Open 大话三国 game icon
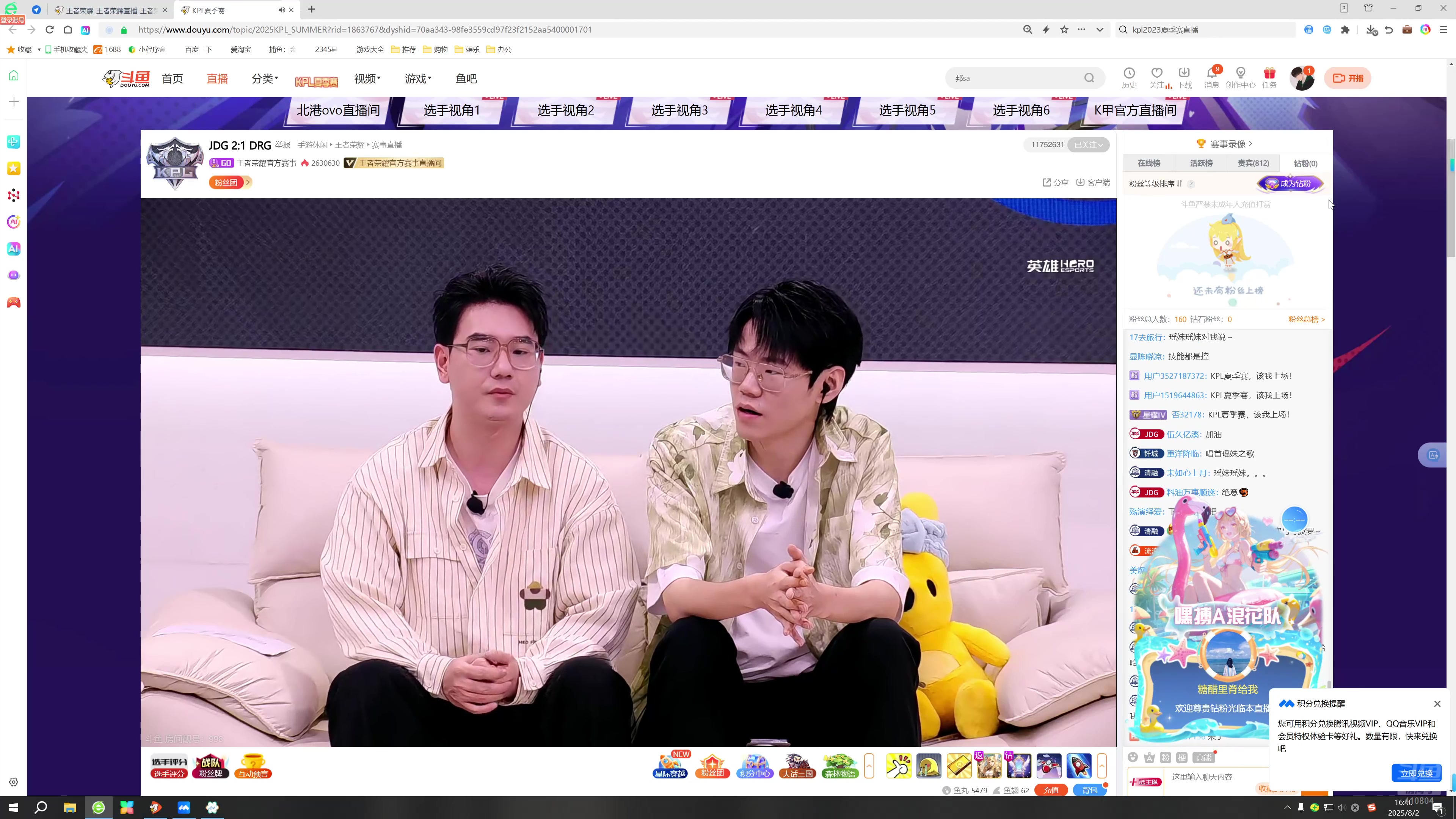The width and height of the screenshot is (1456, 819). tap(797, 766)
